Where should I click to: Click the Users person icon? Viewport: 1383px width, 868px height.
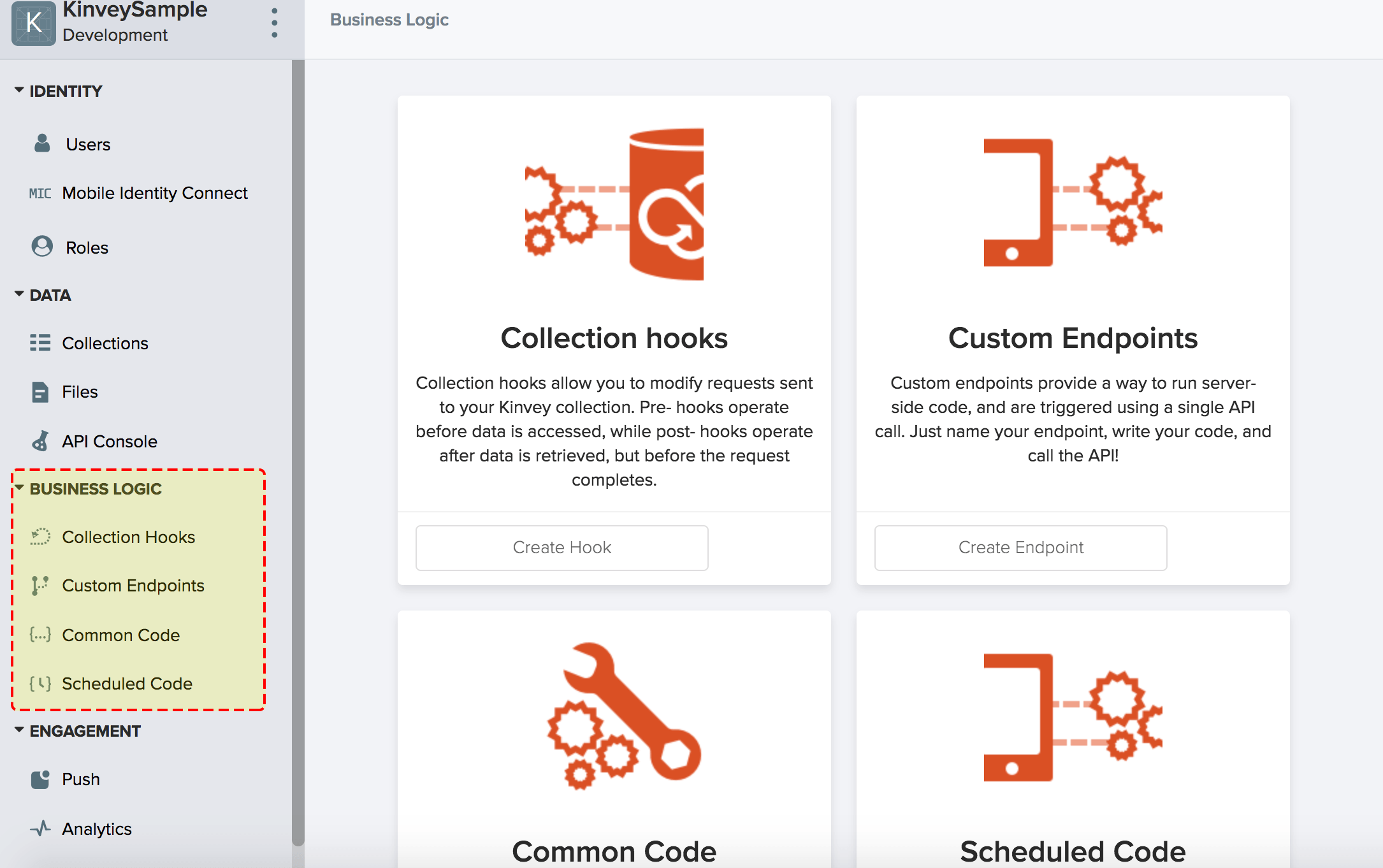pyautogui.click(x=42, y=143)
